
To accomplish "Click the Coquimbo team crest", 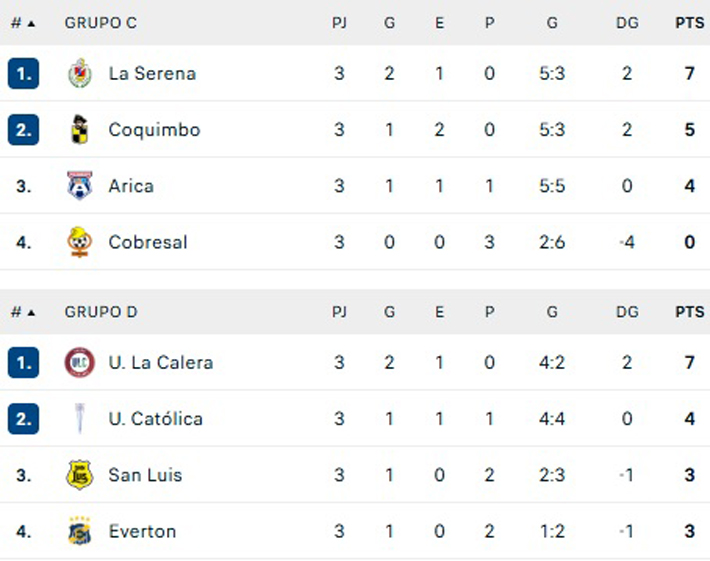I will click(80, 129).
